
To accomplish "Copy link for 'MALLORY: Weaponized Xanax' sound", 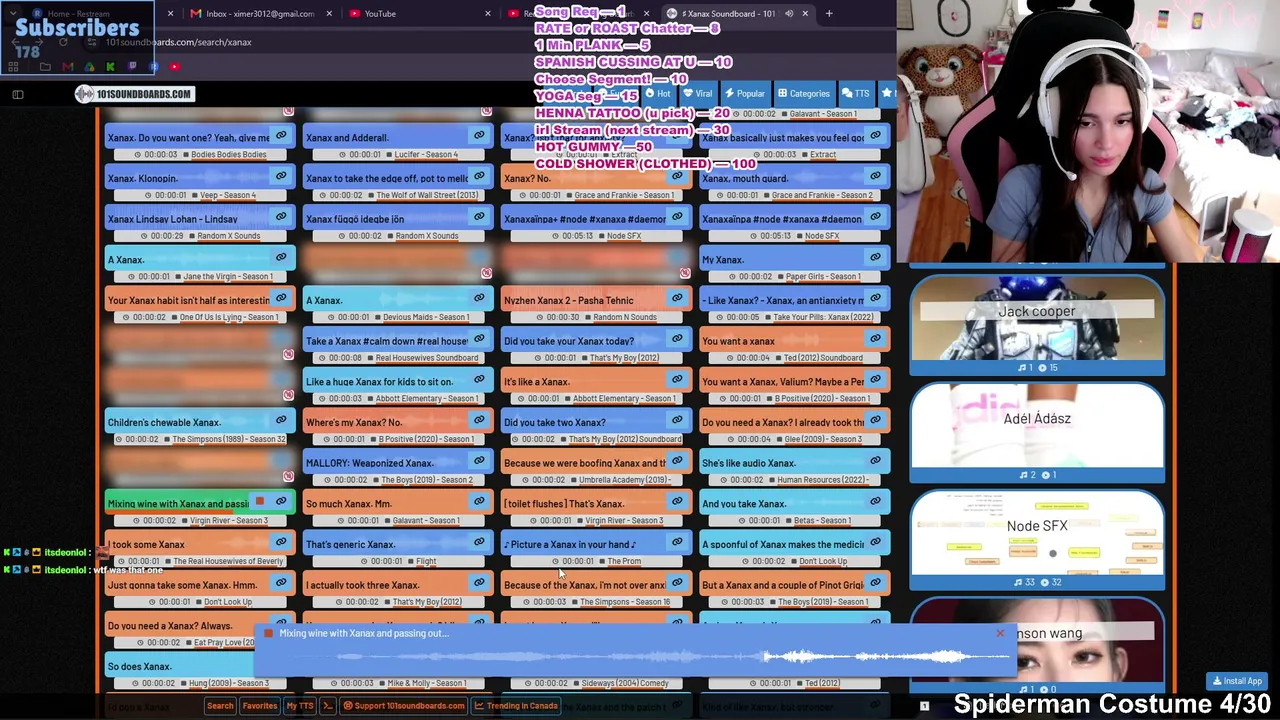I will 479,462.
